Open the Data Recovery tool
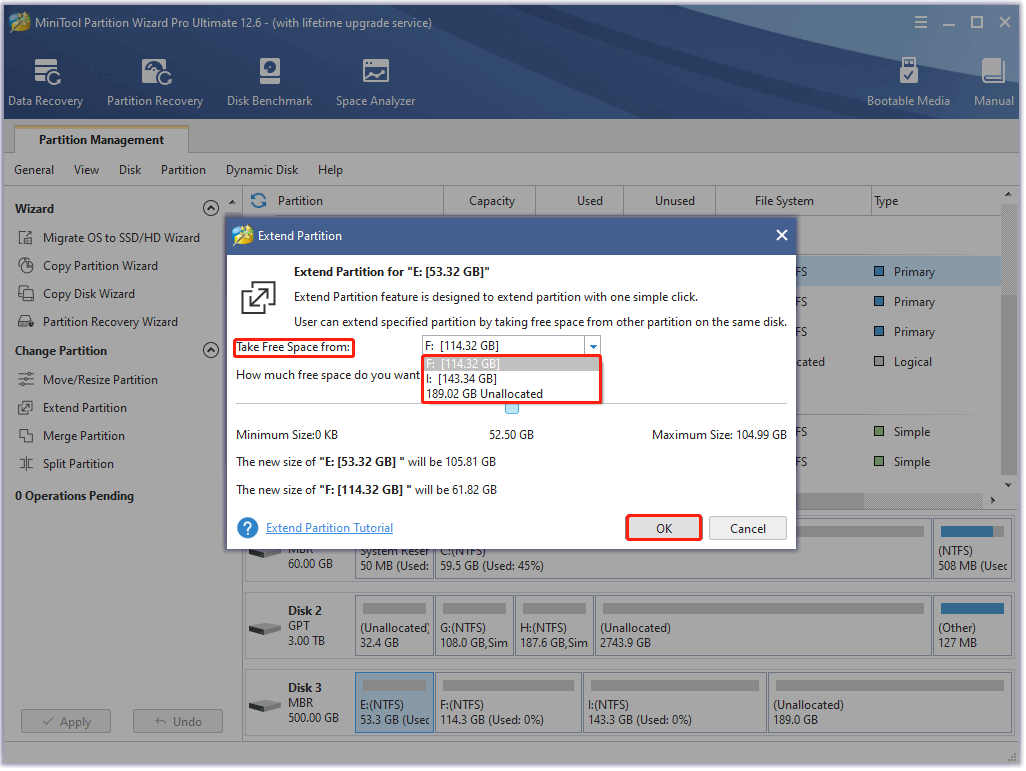The image size is (1026, 771). [46, 82]
